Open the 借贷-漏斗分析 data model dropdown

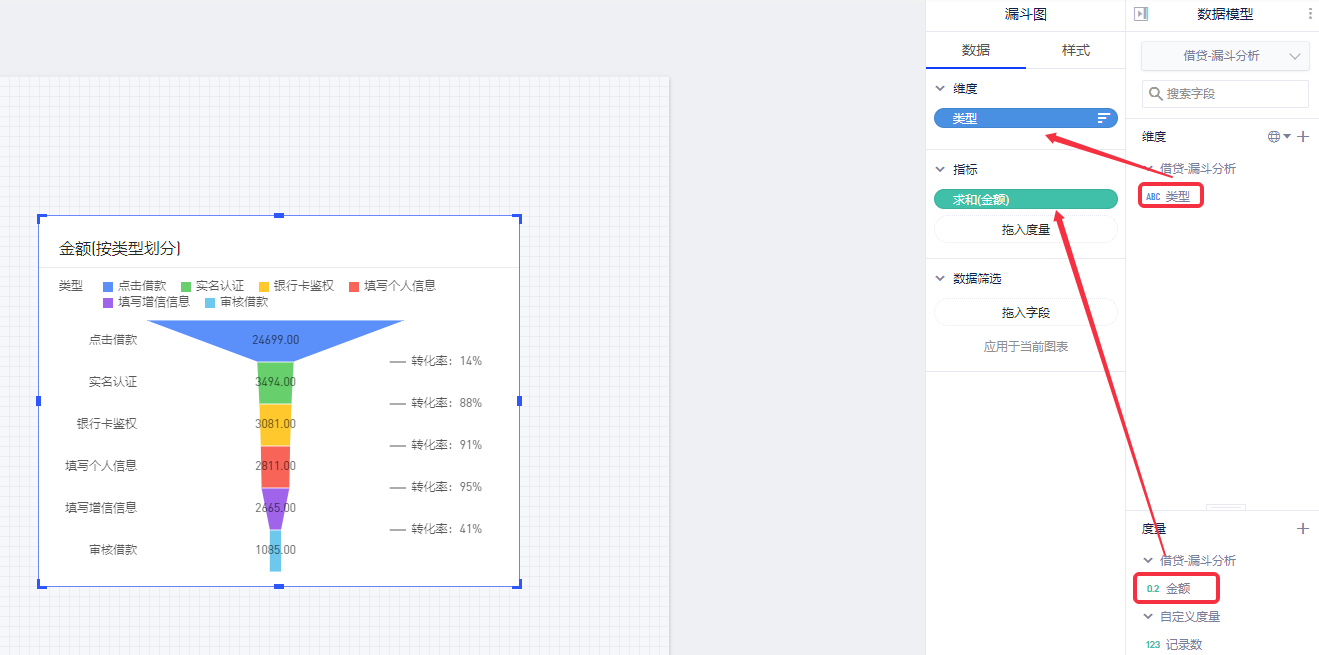tap(1225, 56)
